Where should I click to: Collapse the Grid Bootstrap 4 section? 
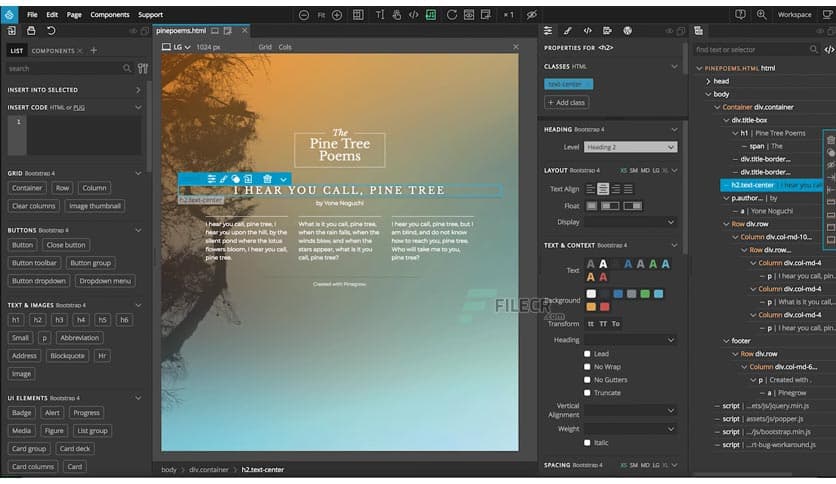[138, 173]
